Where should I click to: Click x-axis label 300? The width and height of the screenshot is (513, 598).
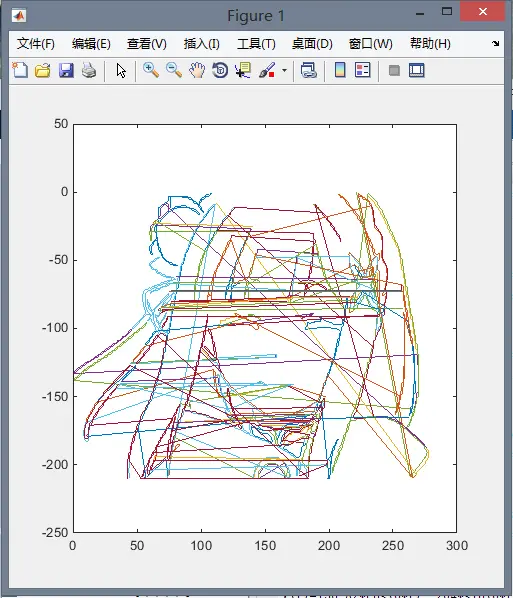coord(457,546)
